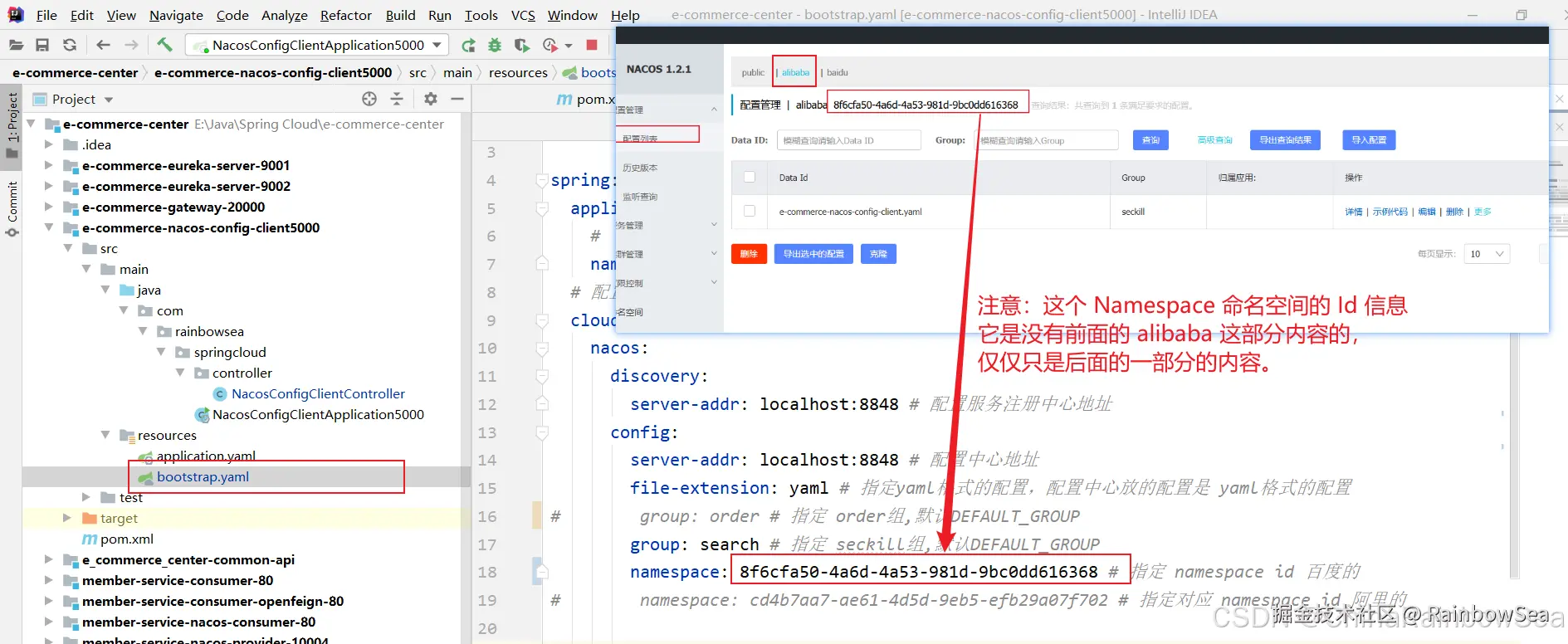Open the Commit tool window side tab

(12, 208)
